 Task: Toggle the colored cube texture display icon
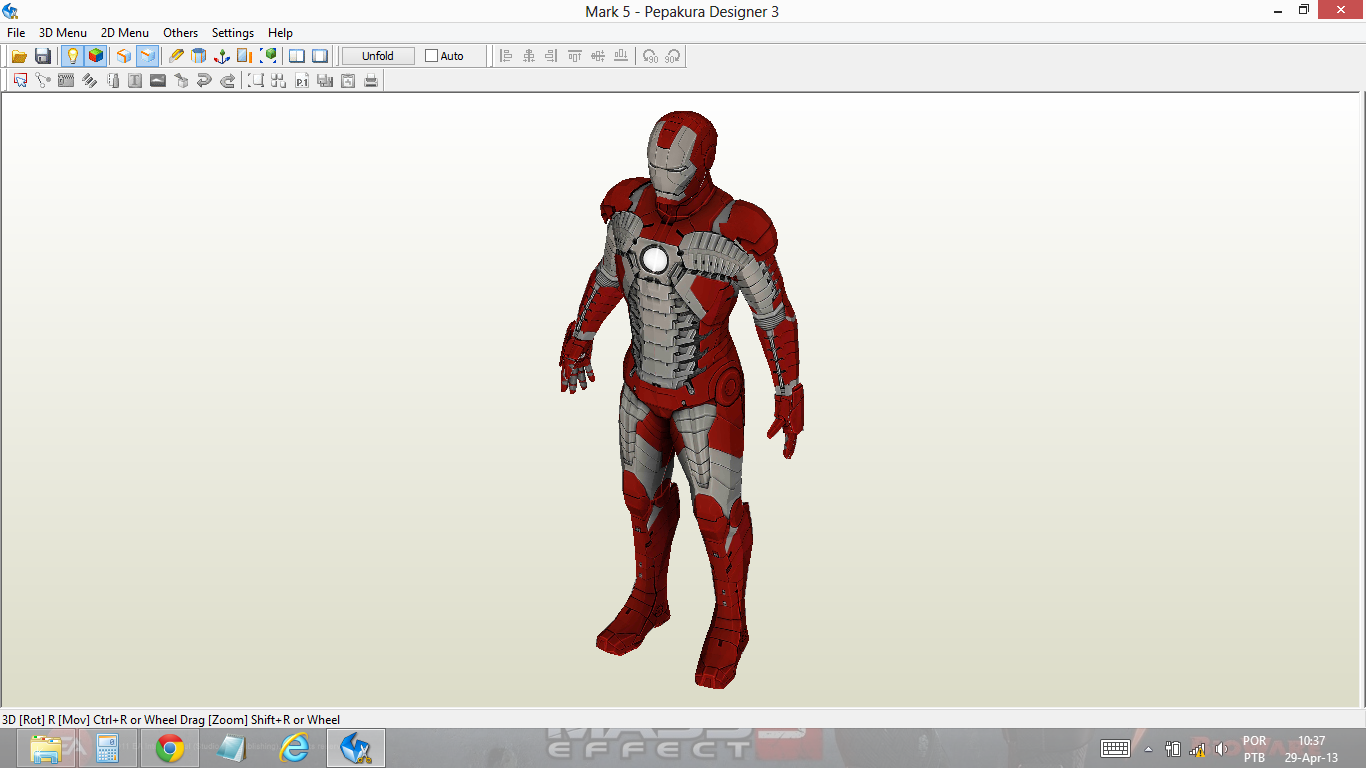point(96,56)
